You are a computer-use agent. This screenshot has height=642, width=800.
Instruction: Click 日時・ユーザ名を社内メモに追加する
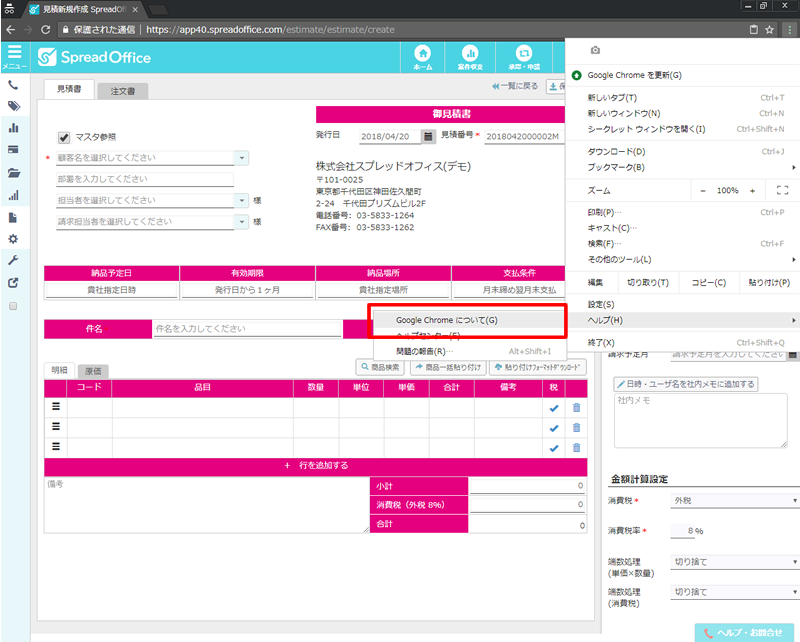(686, 384)
